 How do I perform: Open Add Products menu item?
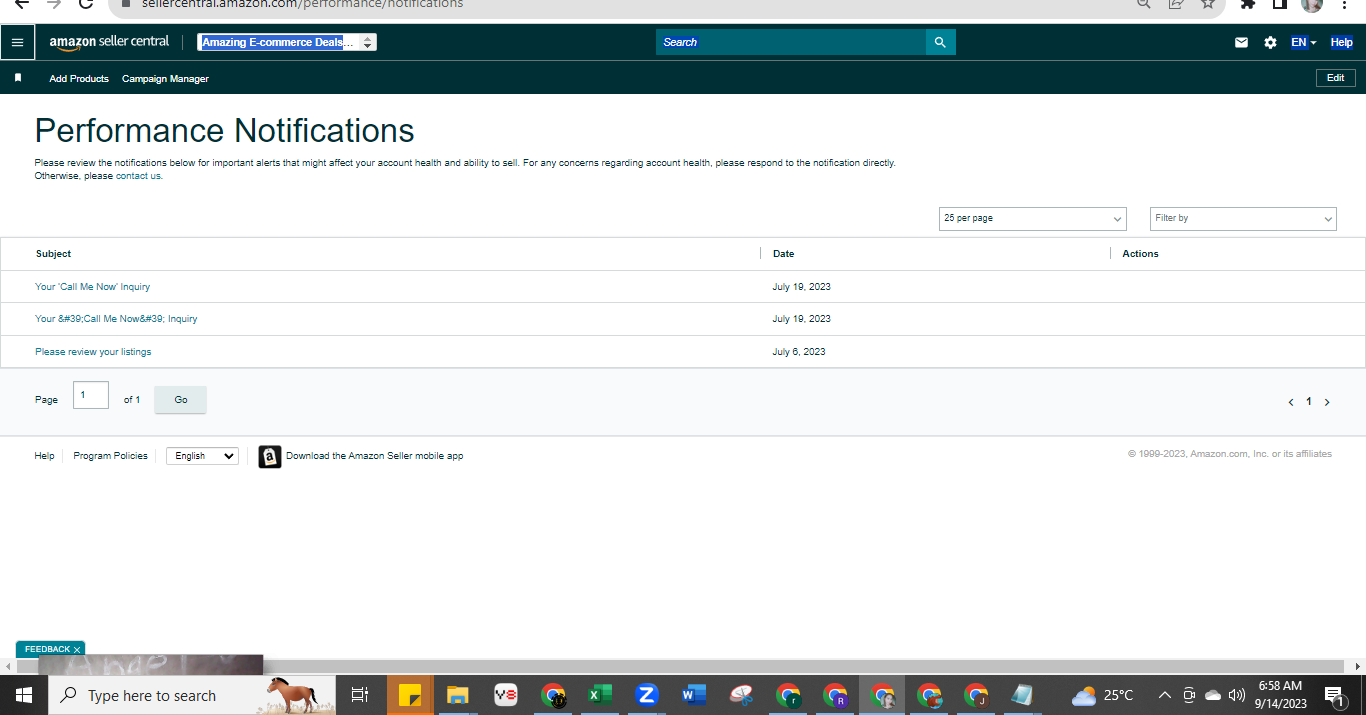coord(79,78)
